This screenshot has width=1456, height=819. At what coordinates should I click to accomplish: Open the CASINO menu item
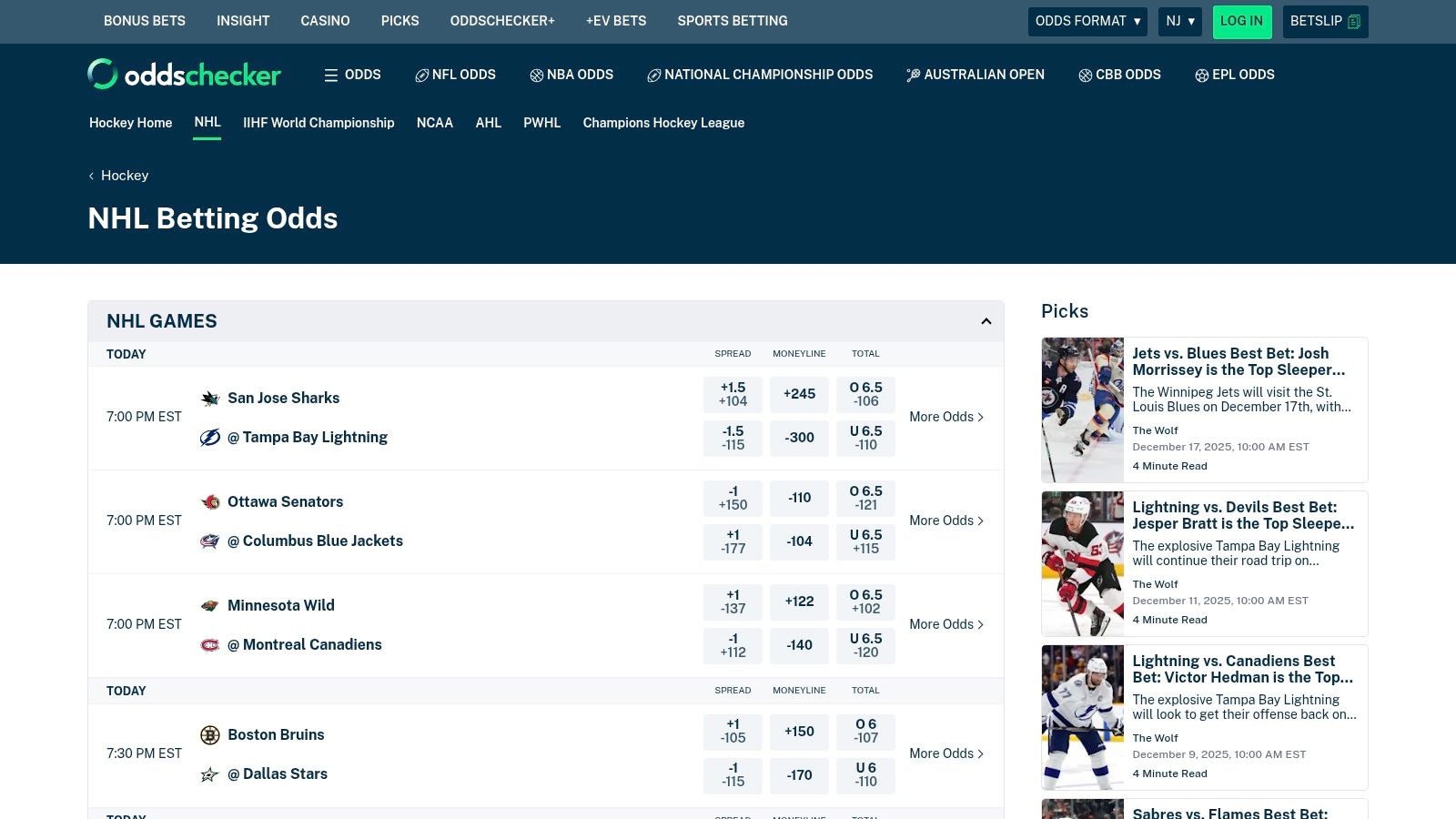[x=325, y=21]
